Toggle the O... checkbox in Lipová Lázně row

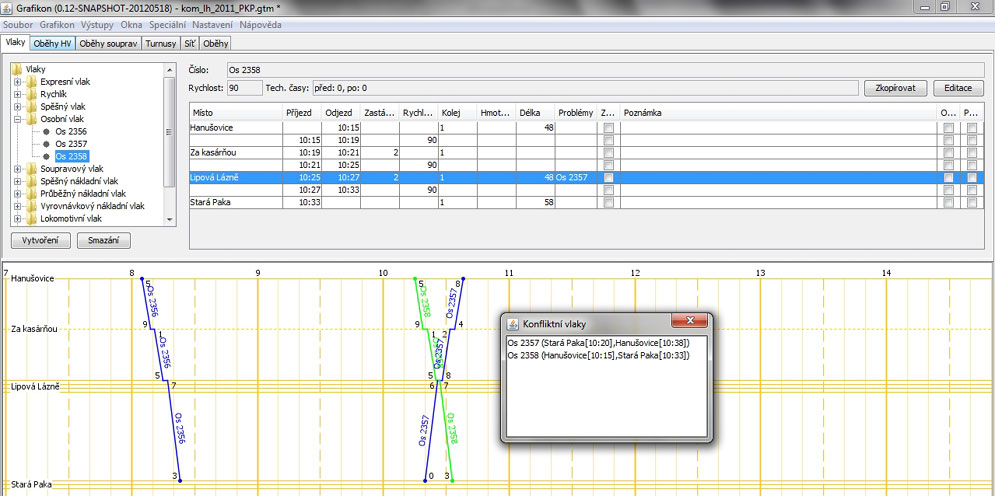point(948,177)
